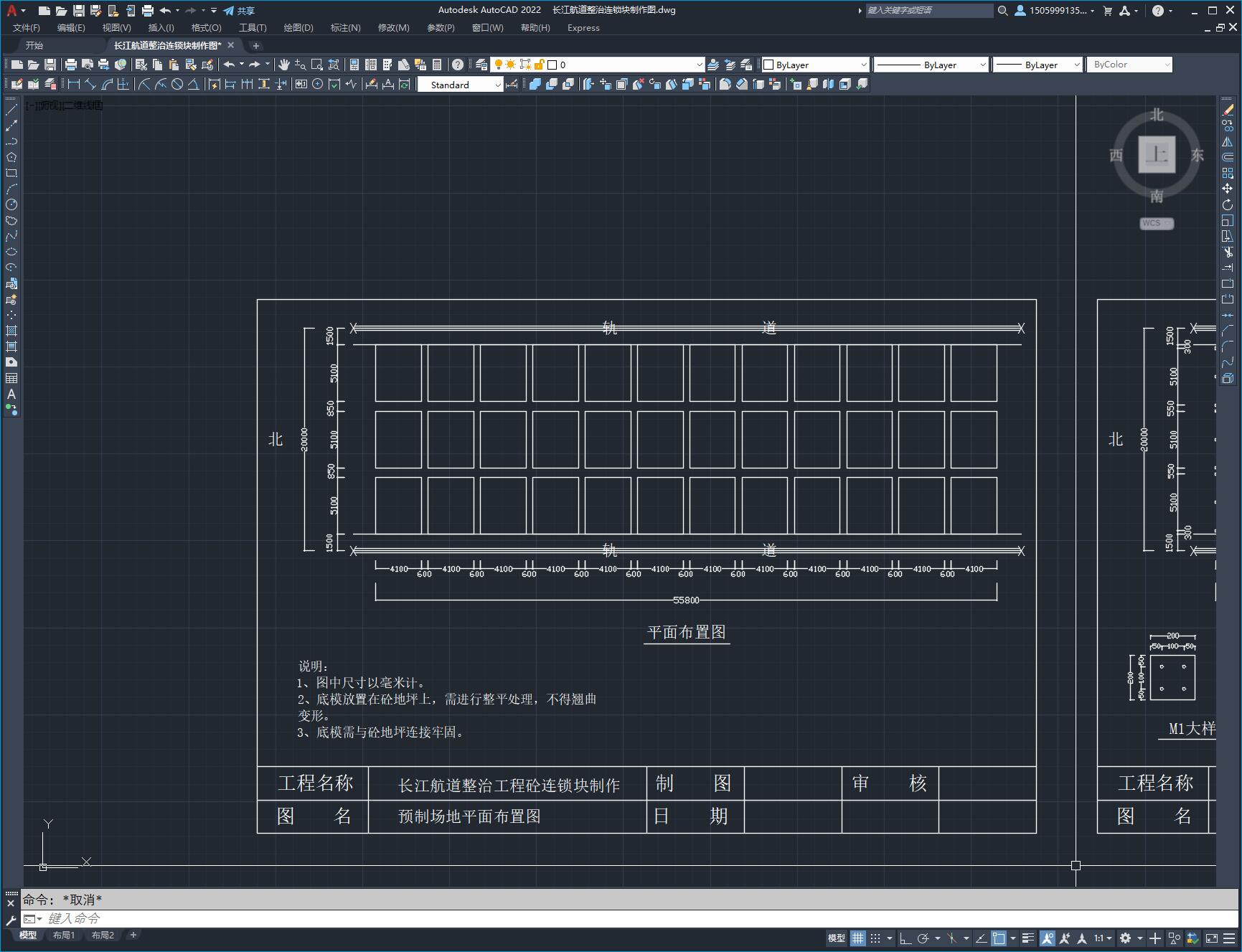Viewport: 1242px width, 952px height.
Task: Click the Plot print icon
Action: point(71,65)
